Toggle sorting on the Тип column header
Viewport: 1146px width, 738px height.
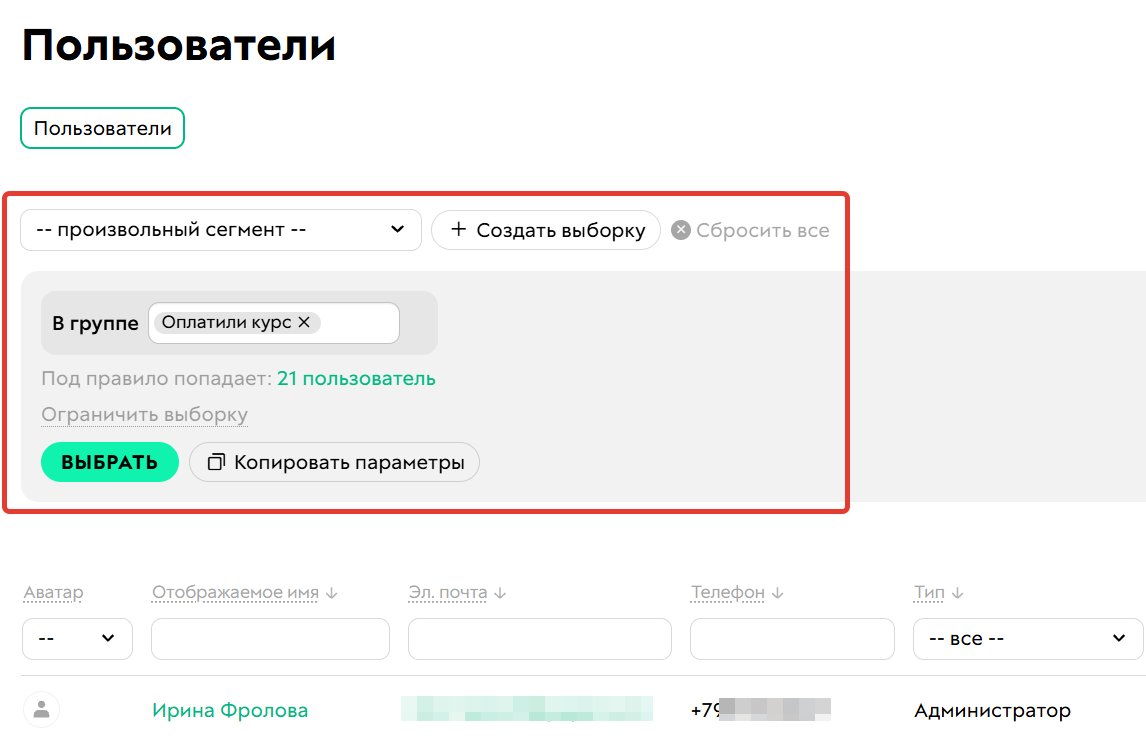click(x=930, y=592)
